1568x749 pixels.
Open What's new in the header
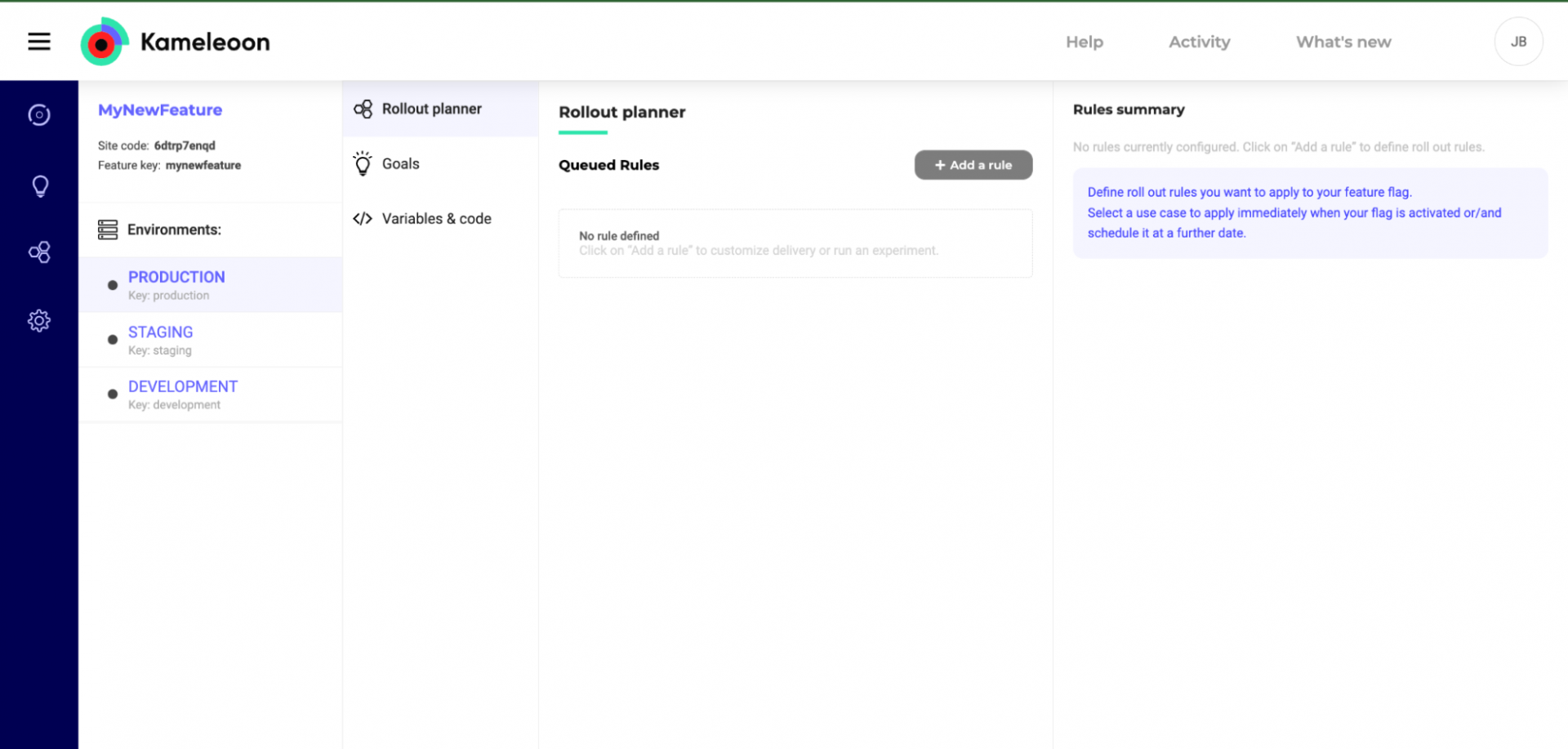(x=1343, y=42)
